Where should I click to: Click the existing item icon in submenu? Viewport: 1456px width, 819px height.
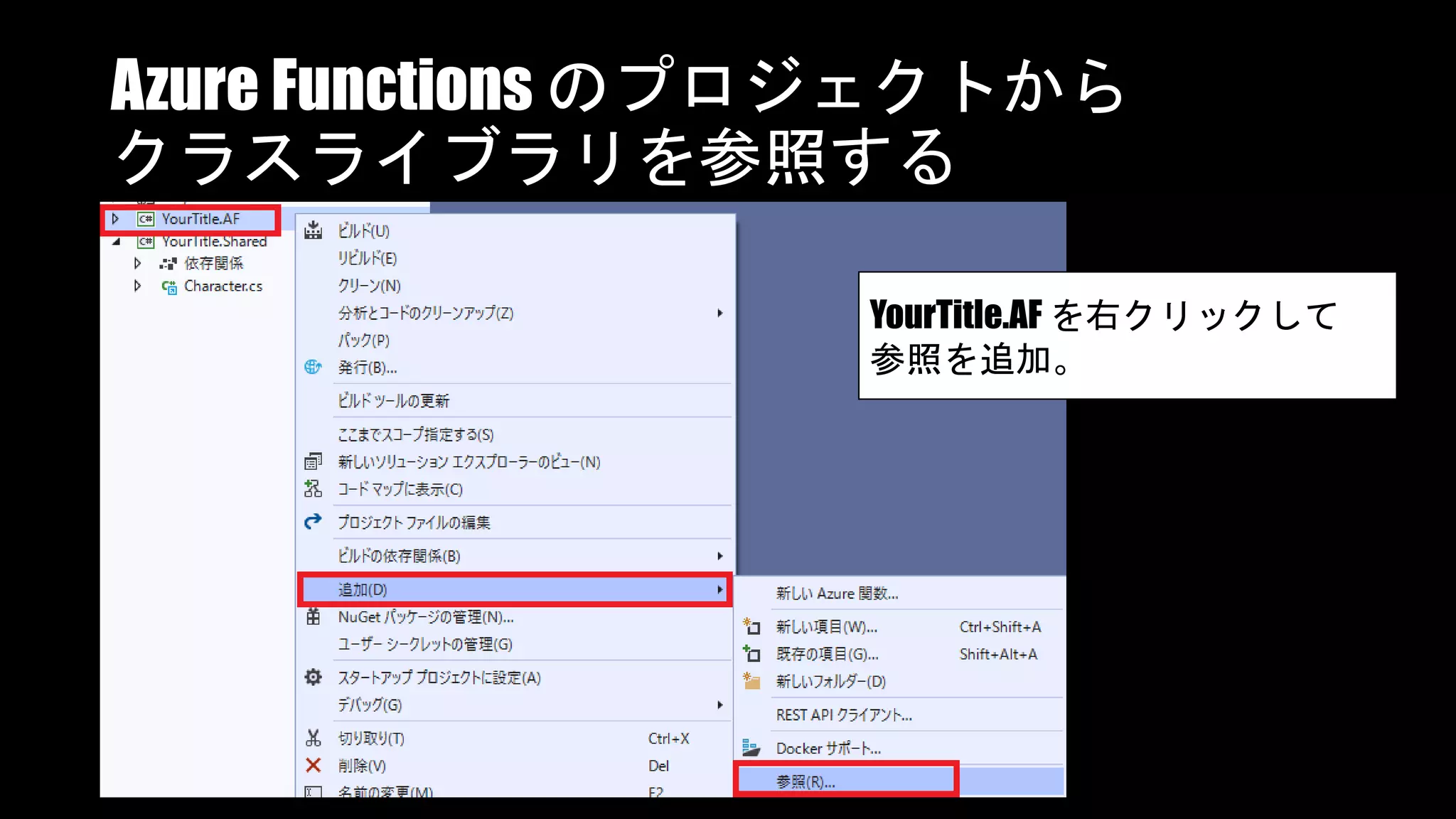pyautogui.click(x=751, y=653)
